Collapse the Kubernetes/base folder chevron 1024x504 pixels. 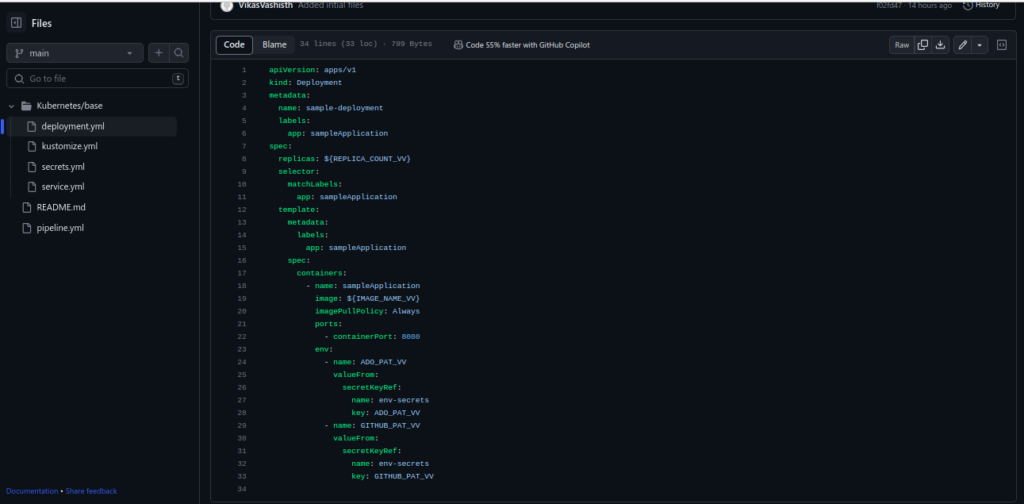pyautogui.click(x=12, y=106)
